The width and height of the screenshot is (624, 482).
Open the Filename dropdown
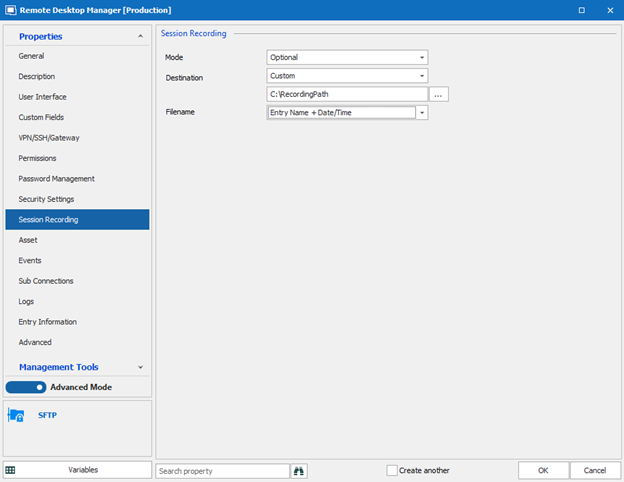coord(422,113)
